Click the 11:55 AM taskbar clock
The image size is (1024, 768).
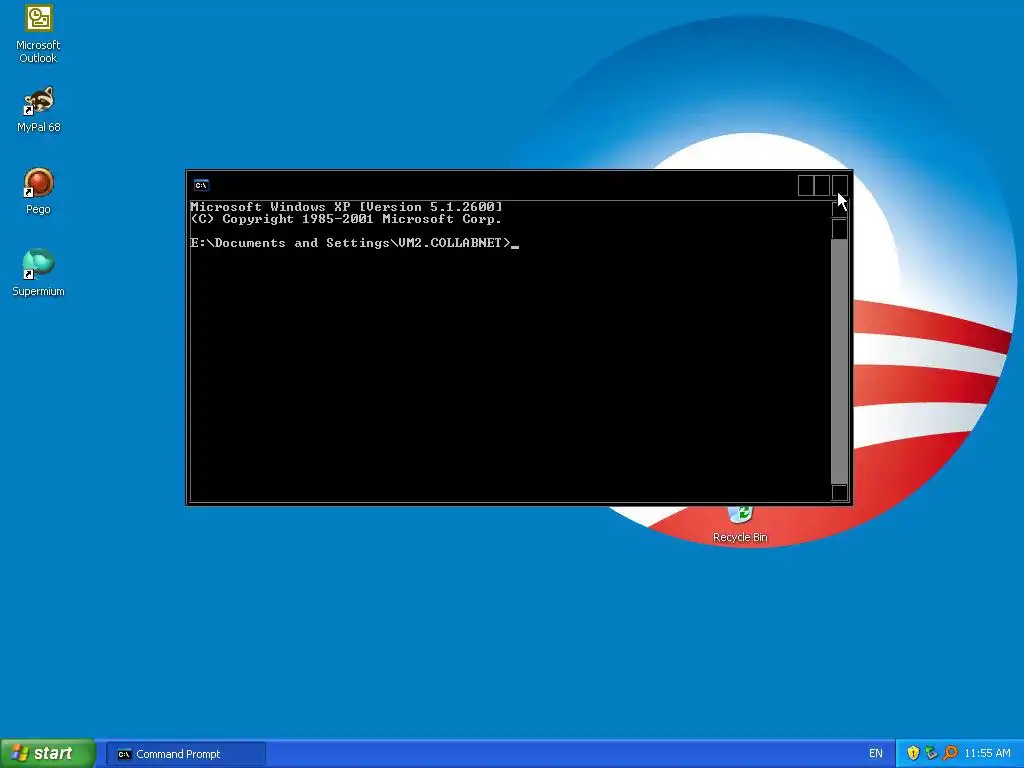[987, 754]
